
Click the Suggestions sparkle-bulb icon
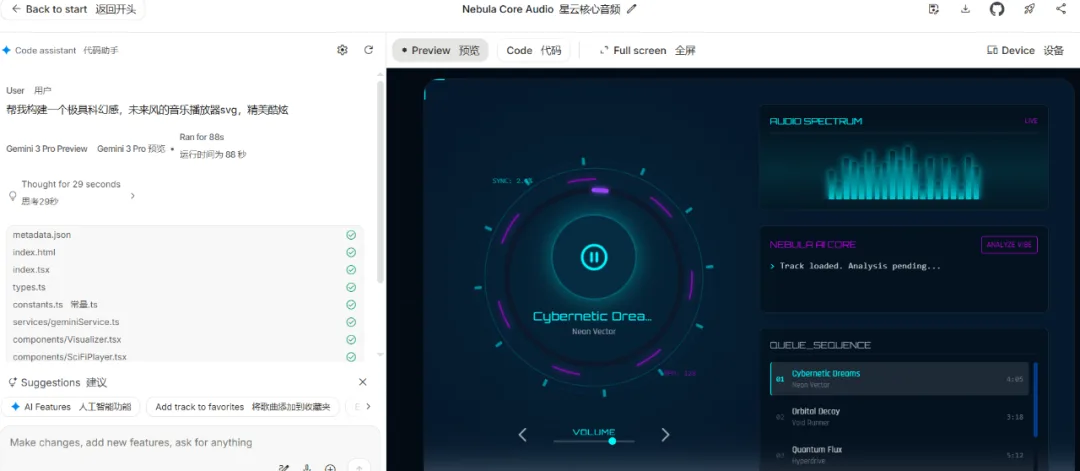pos(12,382)
